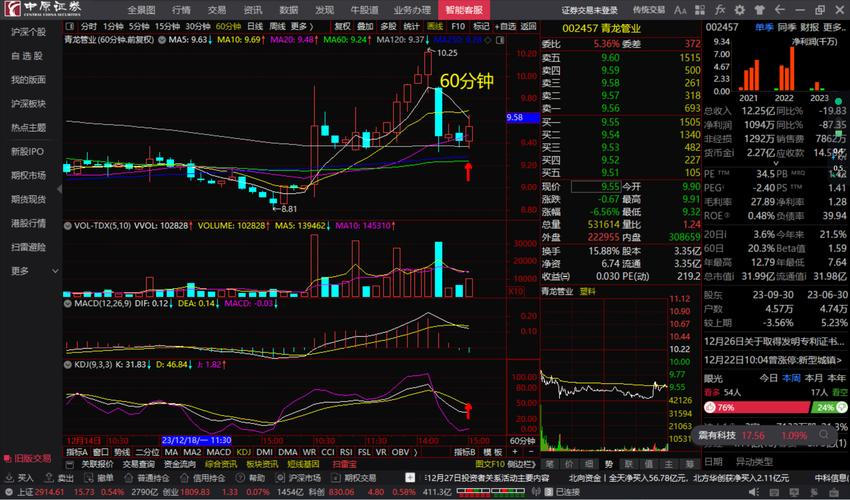Open the skin theme shirt icon
Screen dimensions: 850x500
click(x=759, y=10)
